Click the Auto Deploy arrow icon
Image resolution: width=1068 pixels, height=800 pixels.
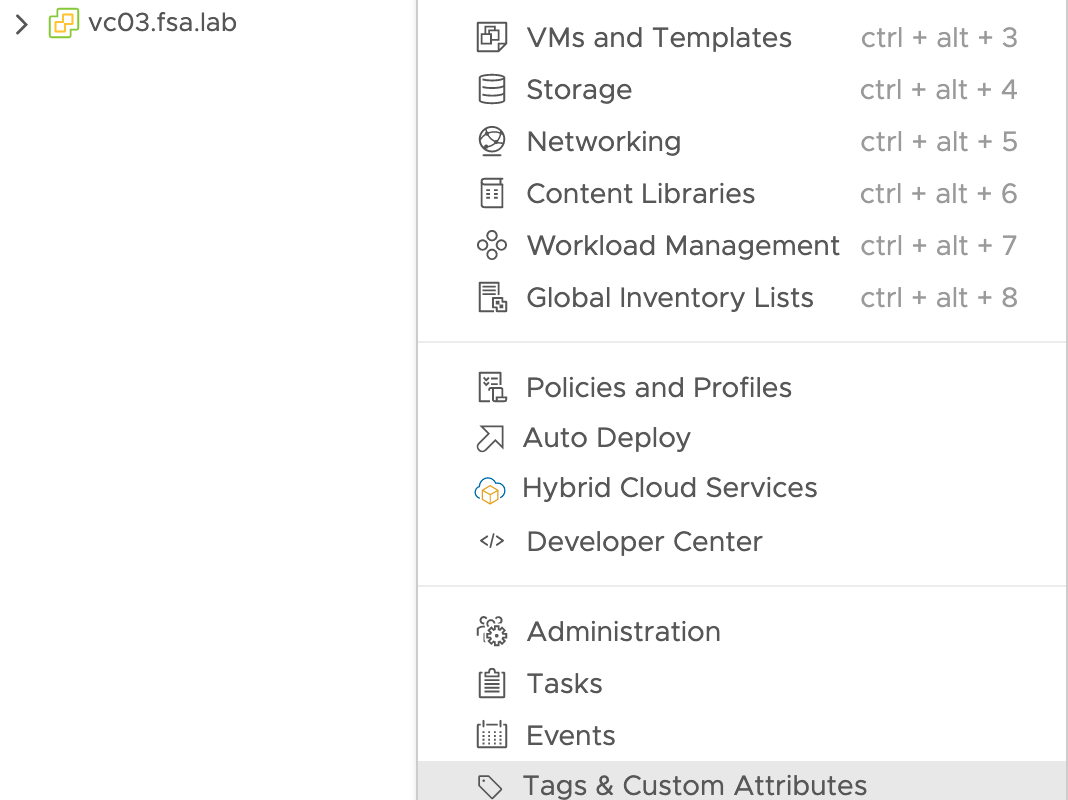tap(490, 438)
